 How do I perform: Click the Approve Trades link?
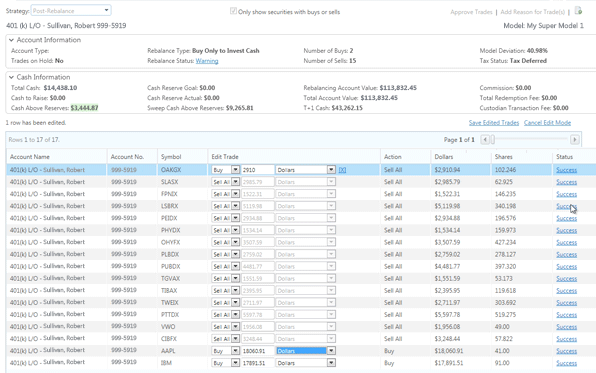click(x=471, y=12)
